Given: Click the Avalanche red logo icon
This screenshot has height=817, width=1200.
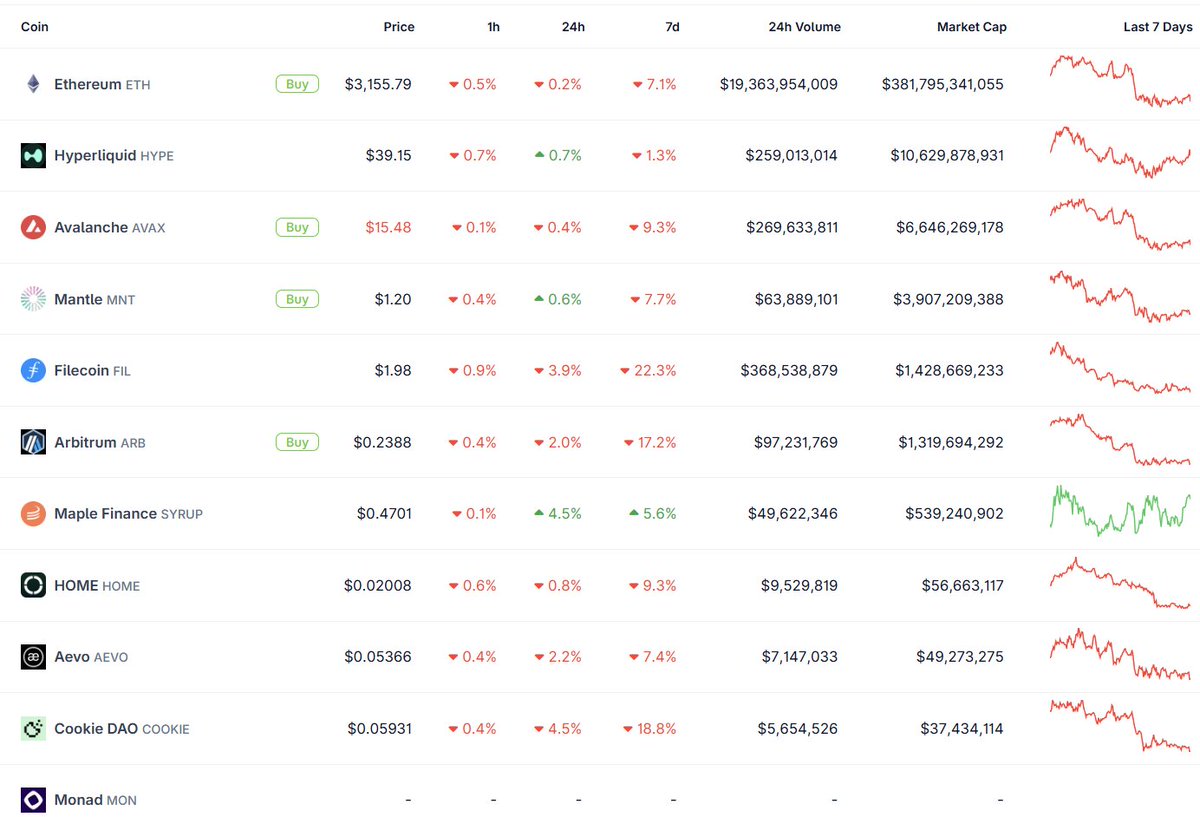Looking at the screenshot, I should [33, 227].
